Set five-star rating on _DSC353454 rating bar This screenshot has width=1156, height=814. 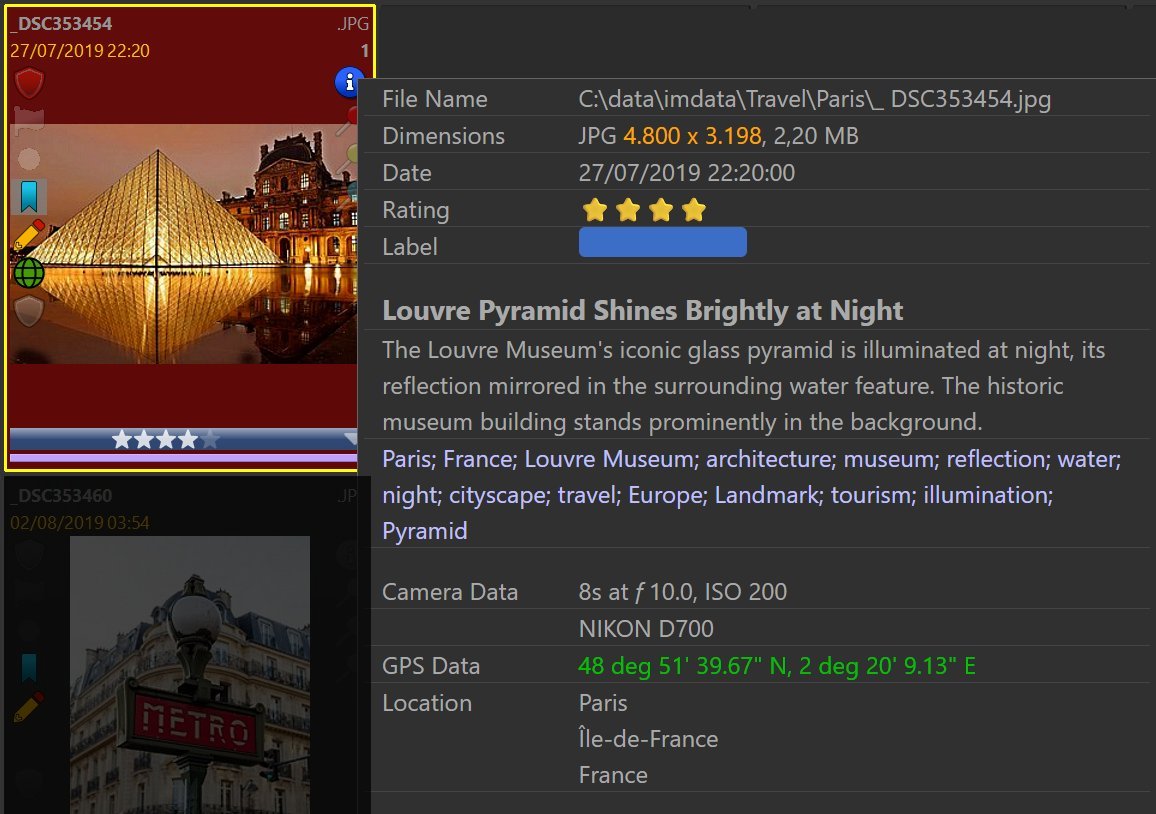click(211, 439)
